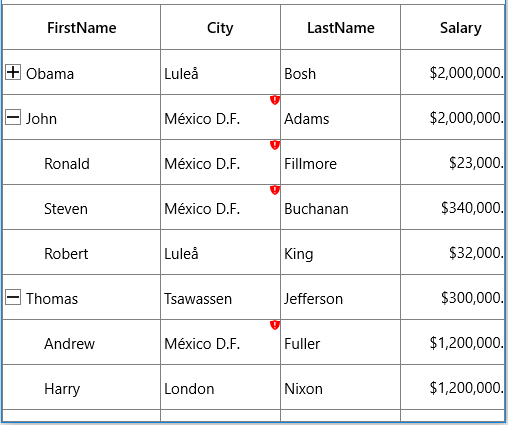508x426 pixels.
Task: Click the error icon in Steven's City cell
Action: tap(275, 190)
